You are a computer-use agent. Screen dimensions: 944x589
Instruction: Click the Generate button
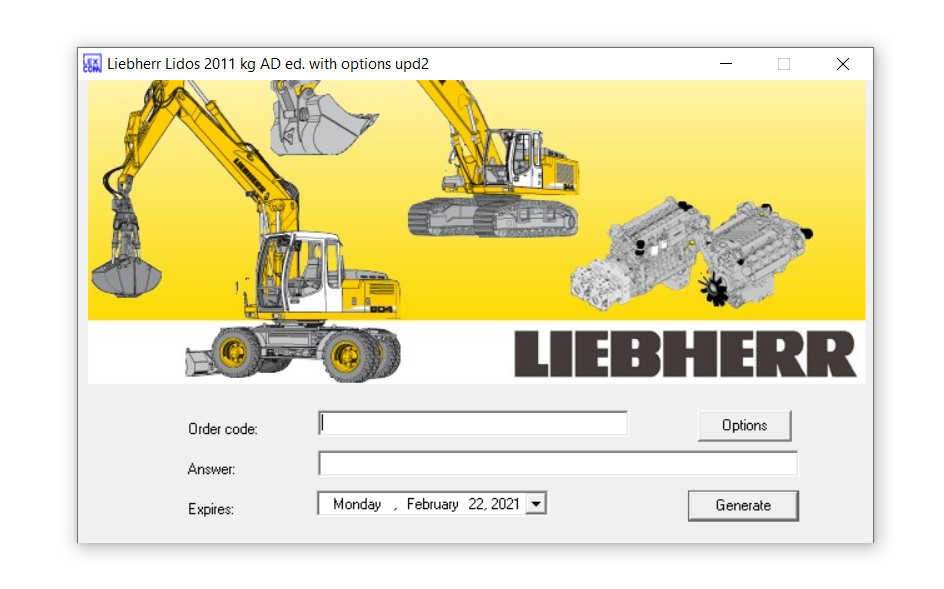[x=744, y=505]
